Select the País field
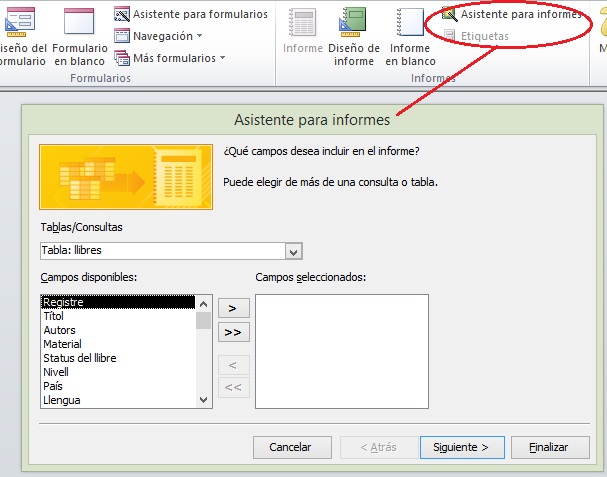 point(118,386)
